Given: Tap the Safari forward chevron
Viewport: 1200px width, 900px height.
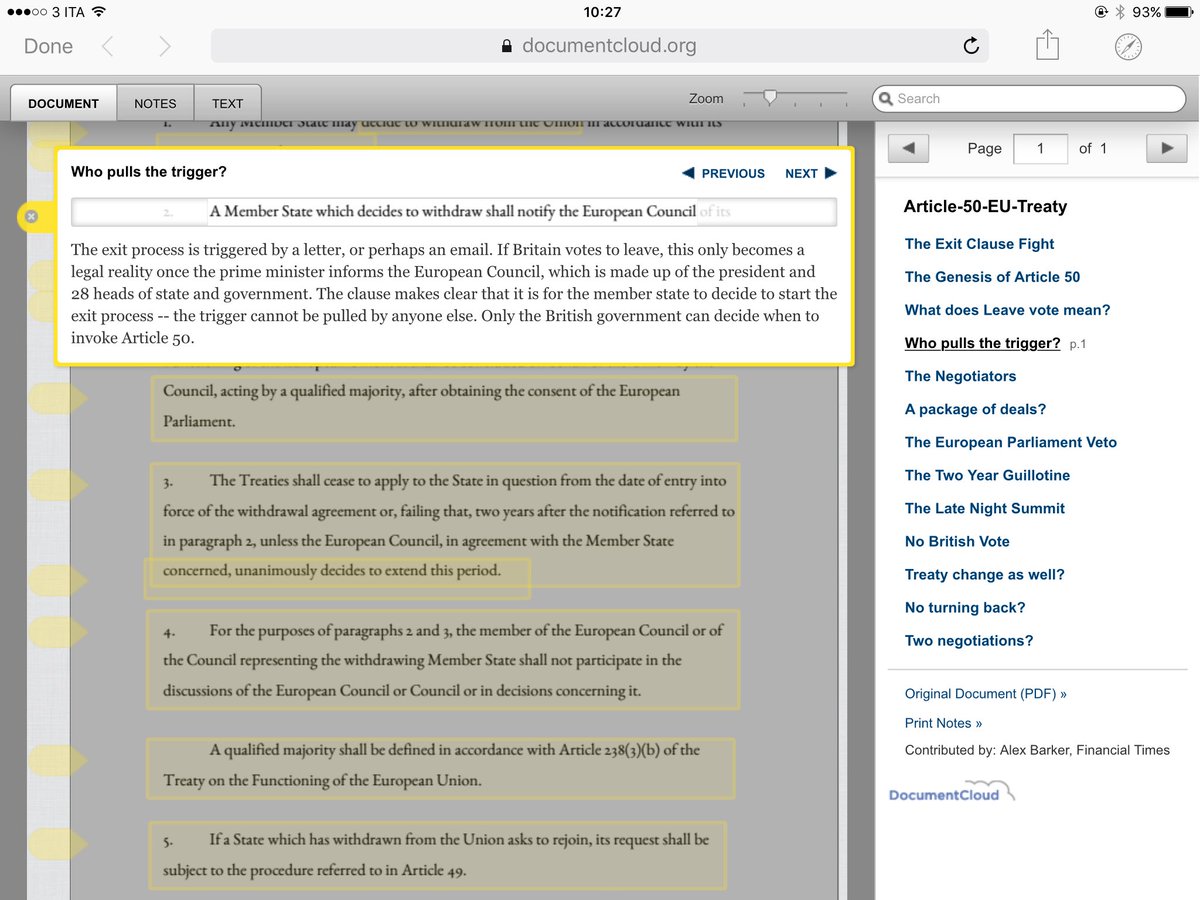Looking at the screenshot, I should click(x=165, y=46).
